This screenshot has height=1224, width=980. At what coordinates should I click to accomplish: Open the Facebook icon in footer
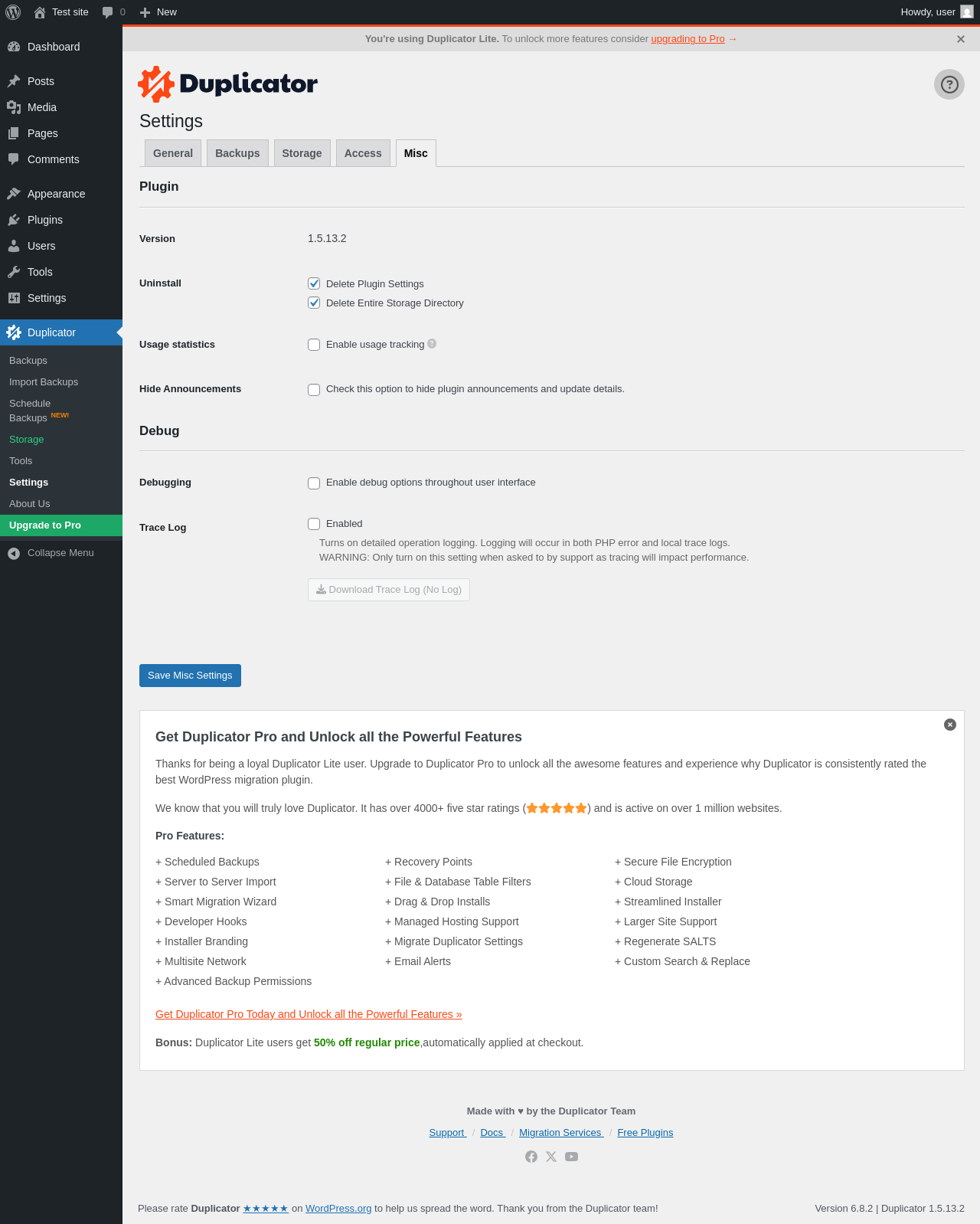point(531,1157)
